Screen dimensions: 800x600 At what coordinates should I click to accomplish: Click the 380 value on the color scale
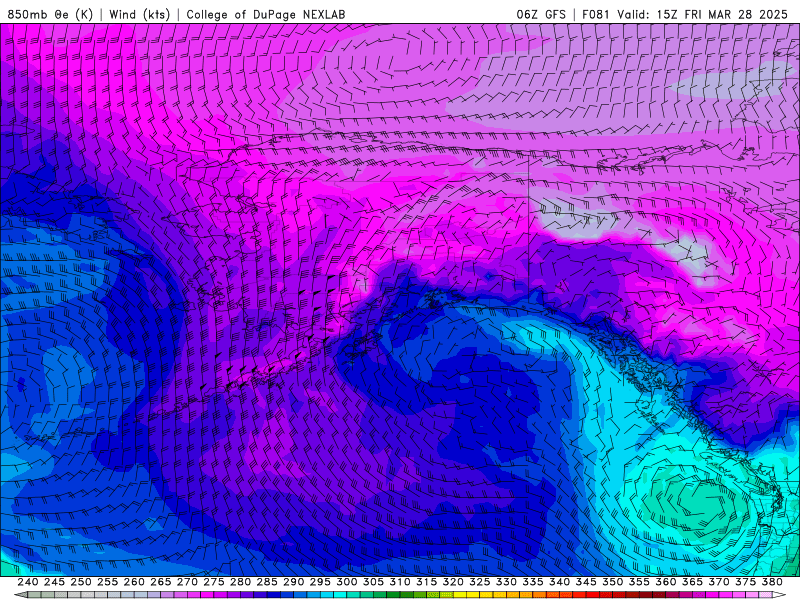(x=772, y=582)
